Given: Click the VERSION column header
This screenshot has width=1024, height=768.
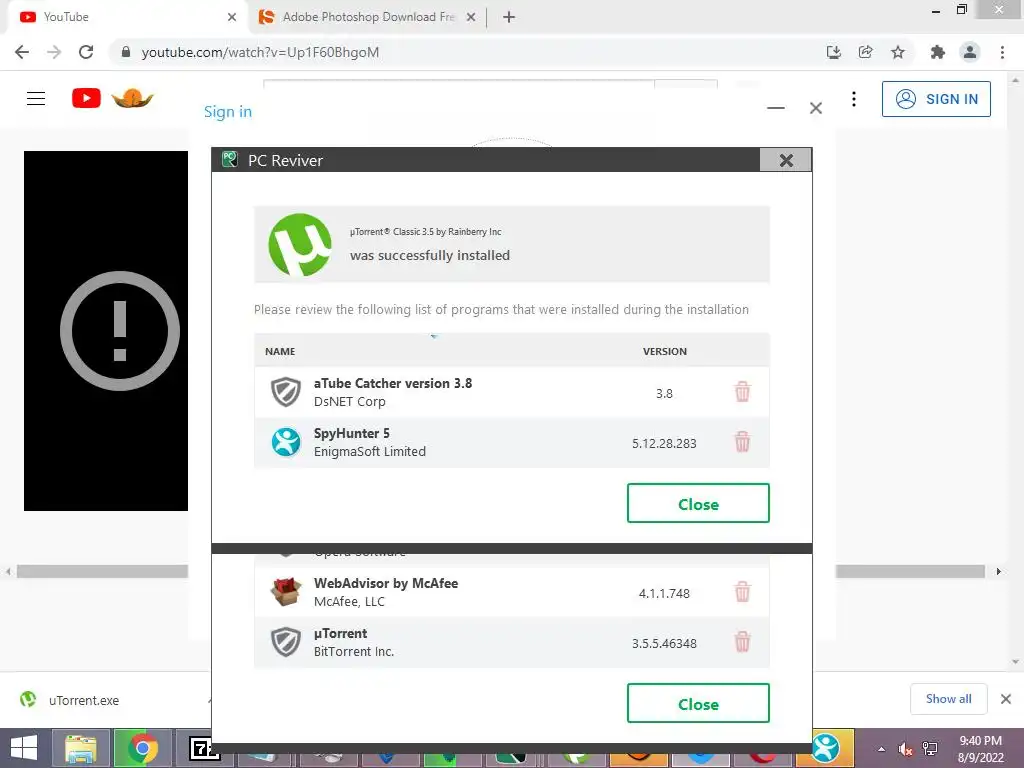Looking at the screenshot, I should [665, 351].
